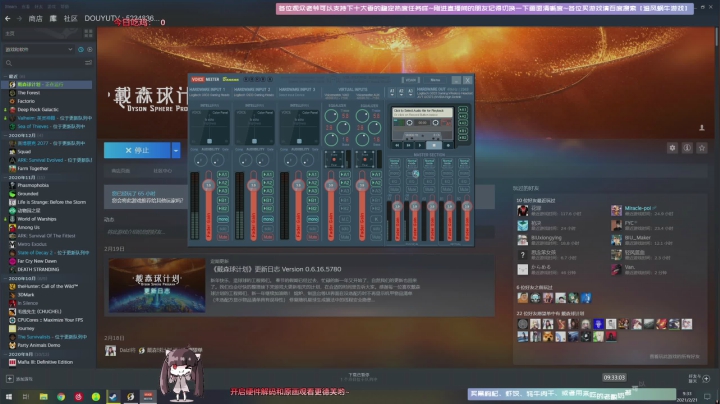Open the Steam community tab
The width and height of the screenshot is (720, 404).
tap(70, 18)
